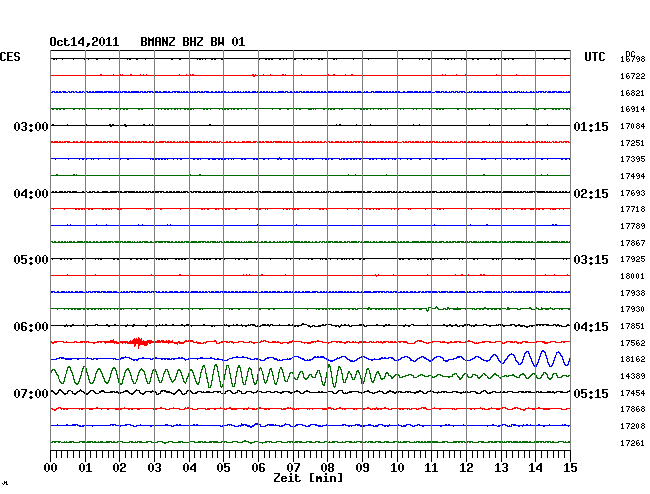Click the x-axis minute label 02

click(x=119, y=468)
